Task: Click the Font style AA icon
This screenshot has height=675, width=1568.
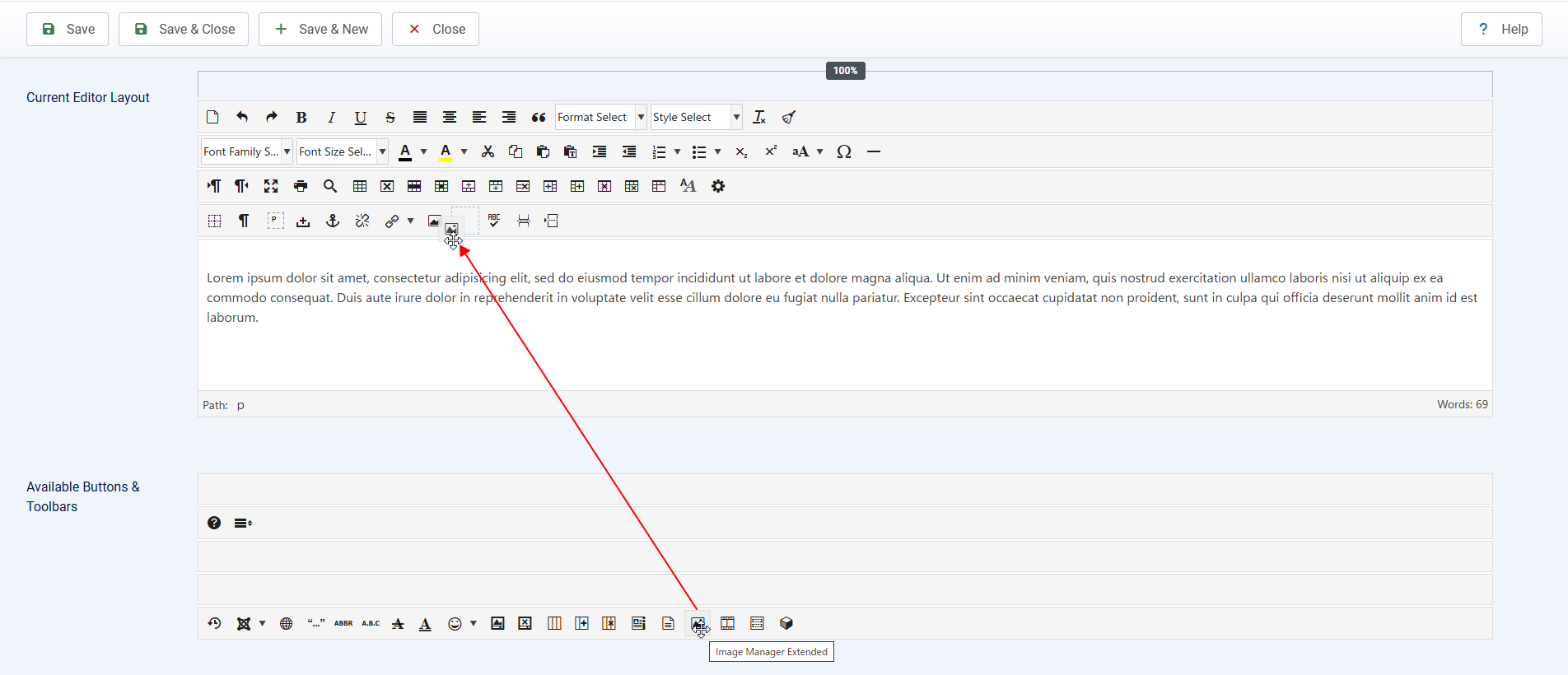Action: 688,186
